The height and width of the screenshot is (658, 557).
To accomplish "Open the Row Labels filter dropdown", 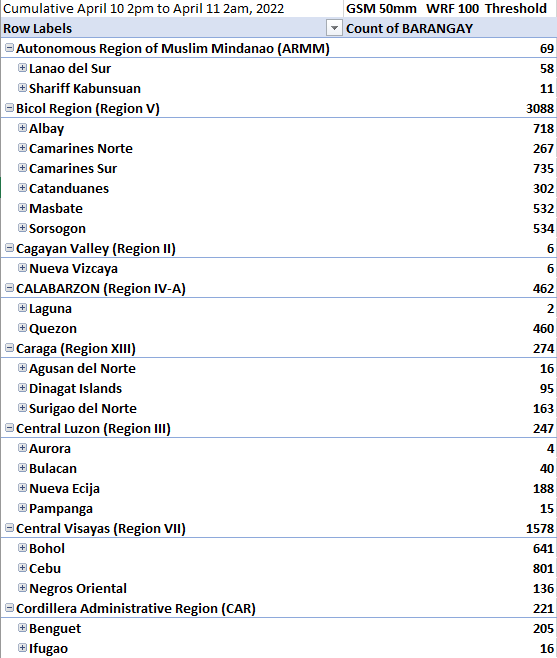I will (x=334, y=28).
